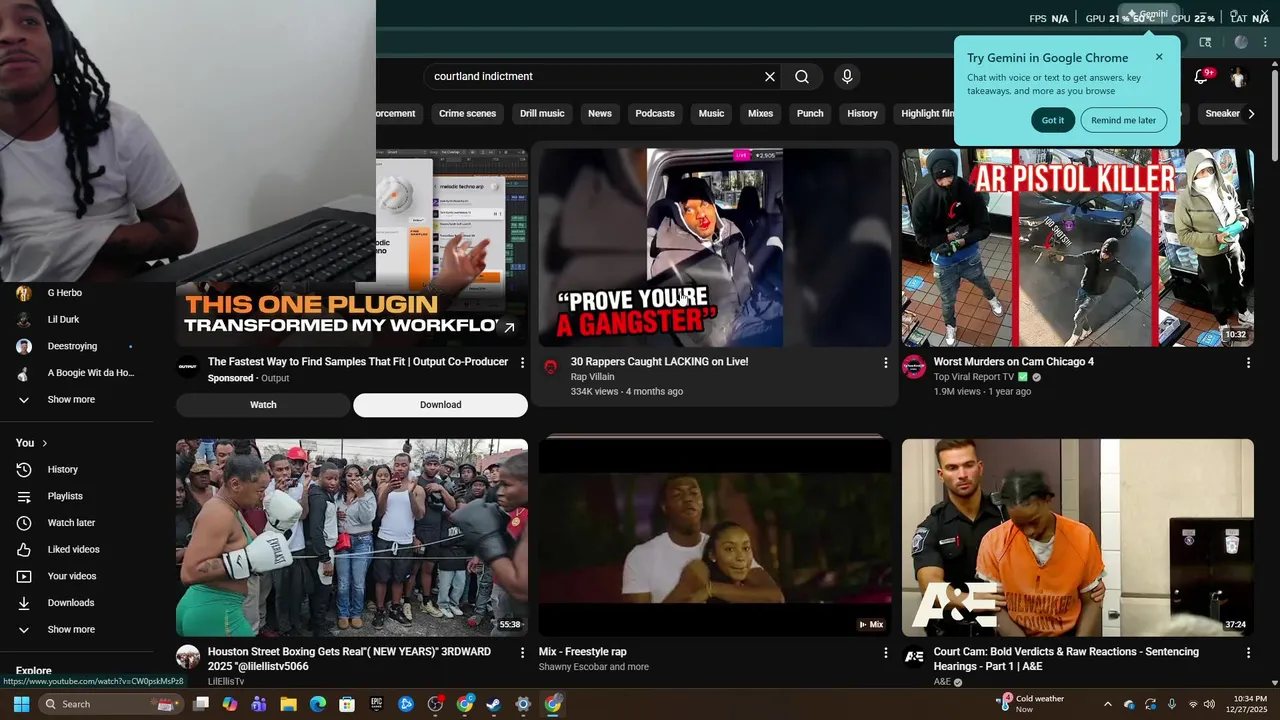
Task: Open the Windows Start menu
Action: click(x=21, y=704)
